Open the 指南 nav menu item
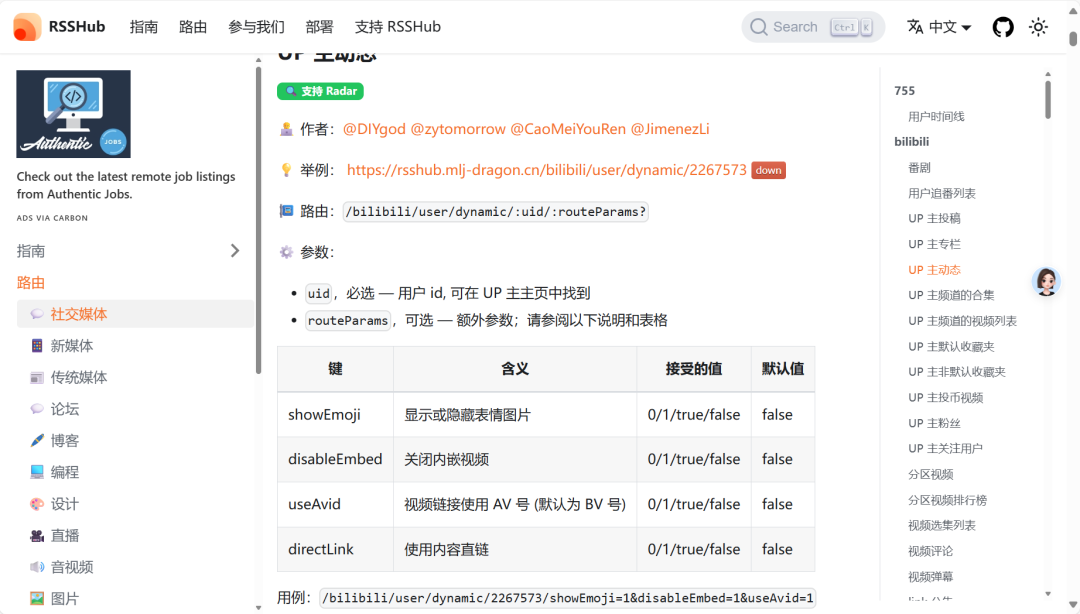The image size is (1080, 614). (144, 27)
